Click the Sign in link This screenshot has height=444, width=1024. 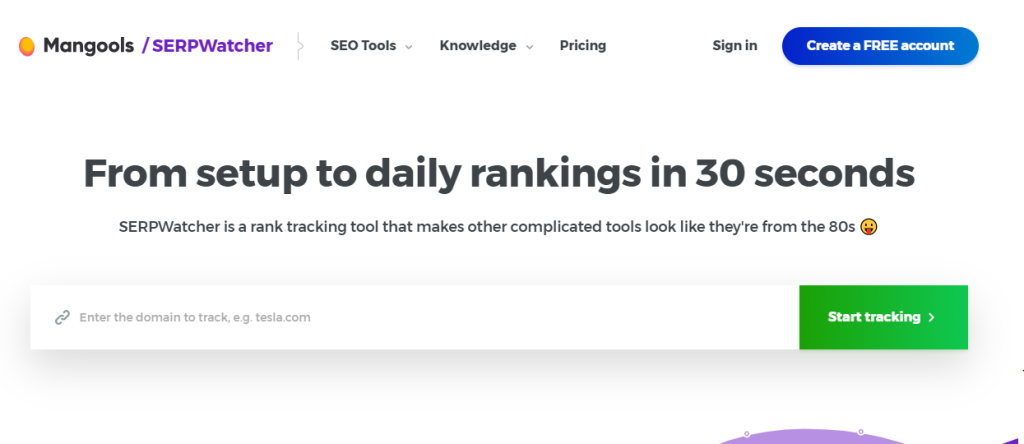pyautogui.click(x=735, y=46)
